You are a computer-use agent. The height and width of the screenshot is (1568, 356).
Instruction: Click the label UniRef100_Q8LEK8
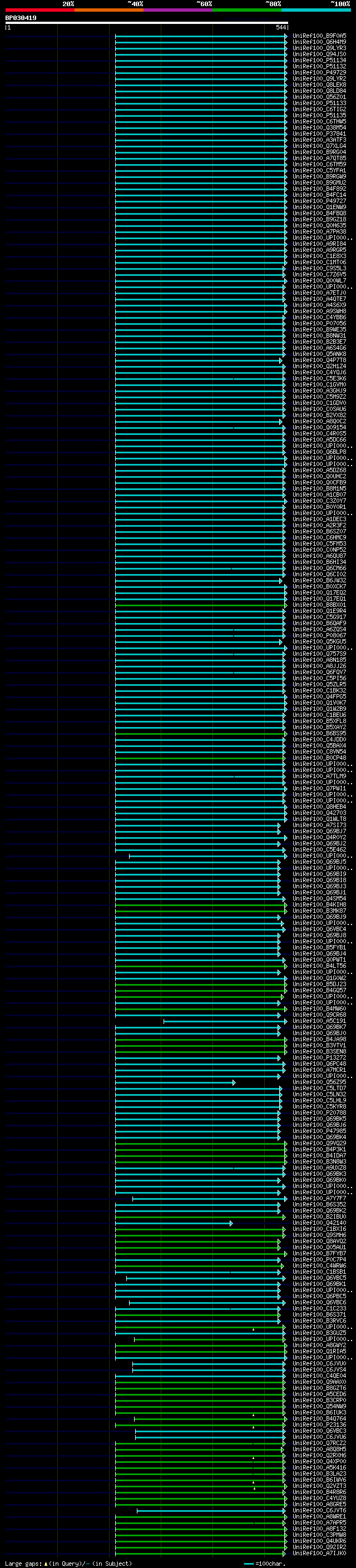(319, 85)
